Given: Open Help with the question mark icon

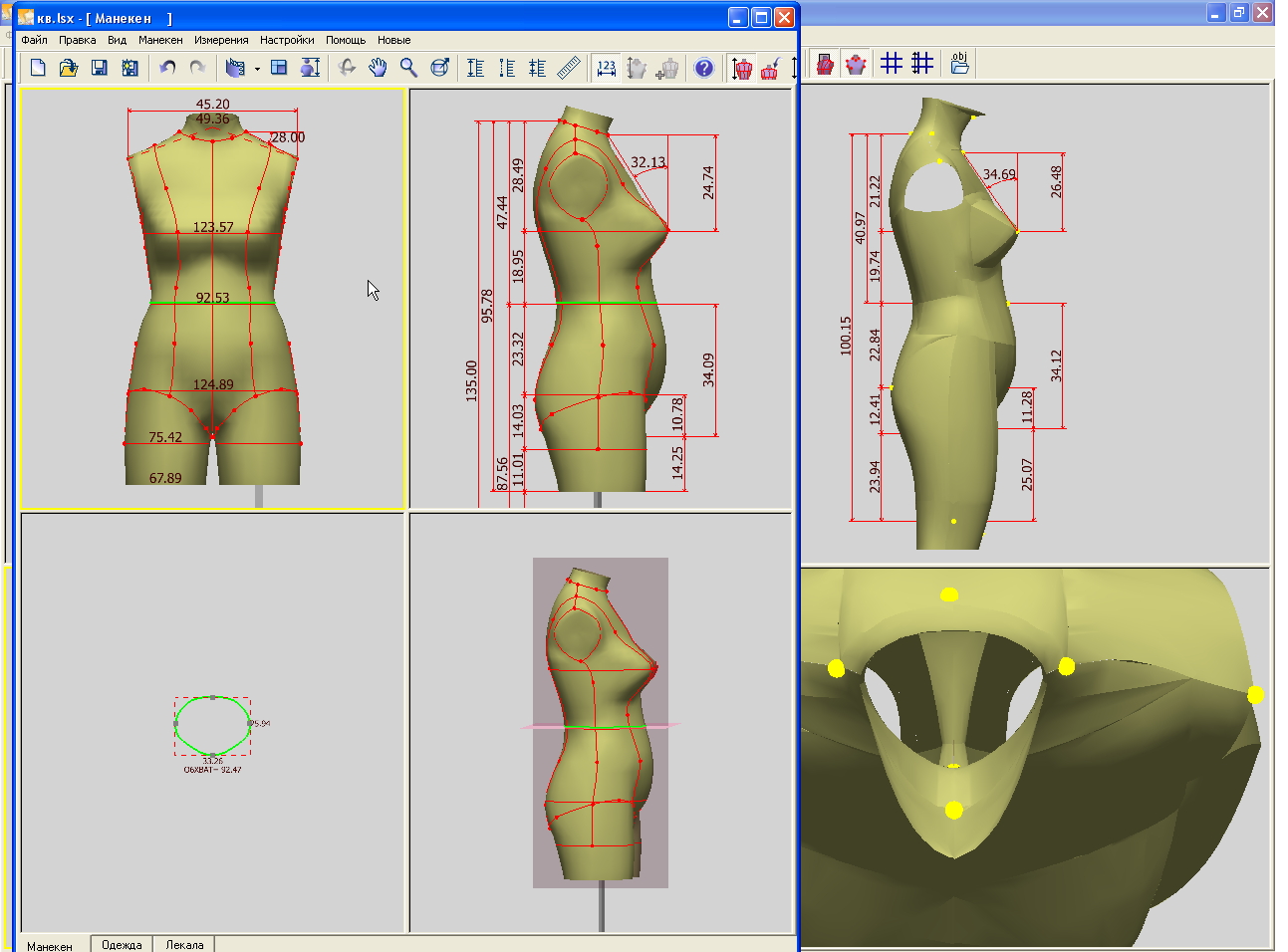Looking at the screenshot, I should [x=703, y=68].
